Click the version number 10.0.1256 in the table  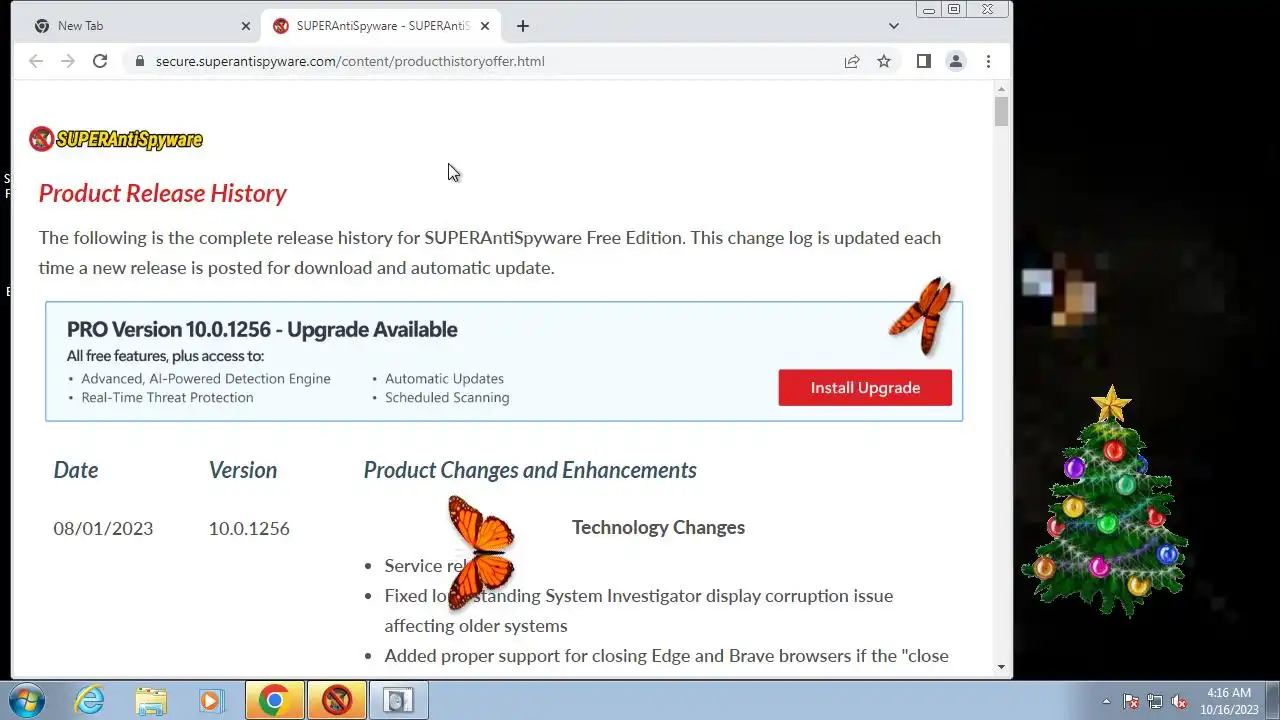click(249, 529)
